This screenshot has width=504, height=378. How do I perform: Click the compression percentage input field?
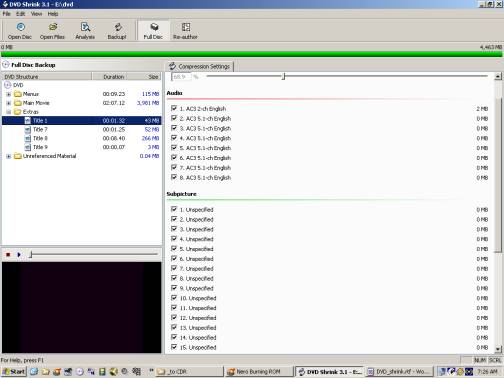click(x=181, y=77)
